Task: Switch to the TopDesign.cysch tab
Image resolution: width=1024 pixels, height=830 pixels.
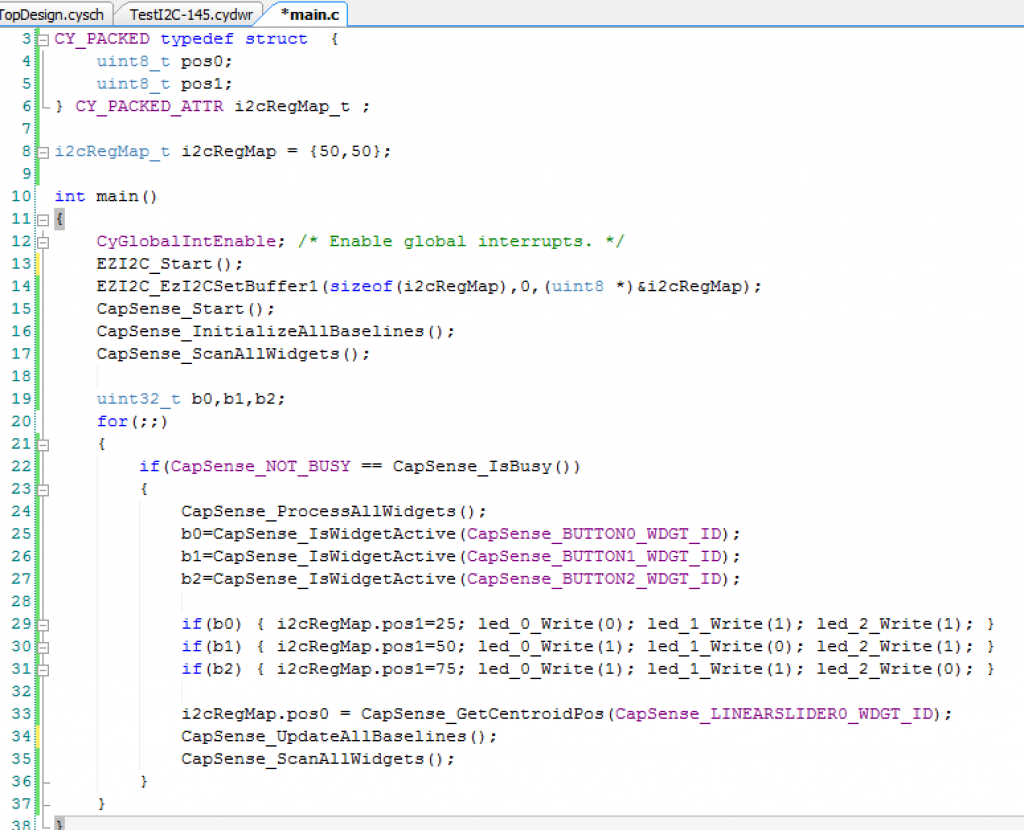Action: pyautogui.click(x=50, y=13)
